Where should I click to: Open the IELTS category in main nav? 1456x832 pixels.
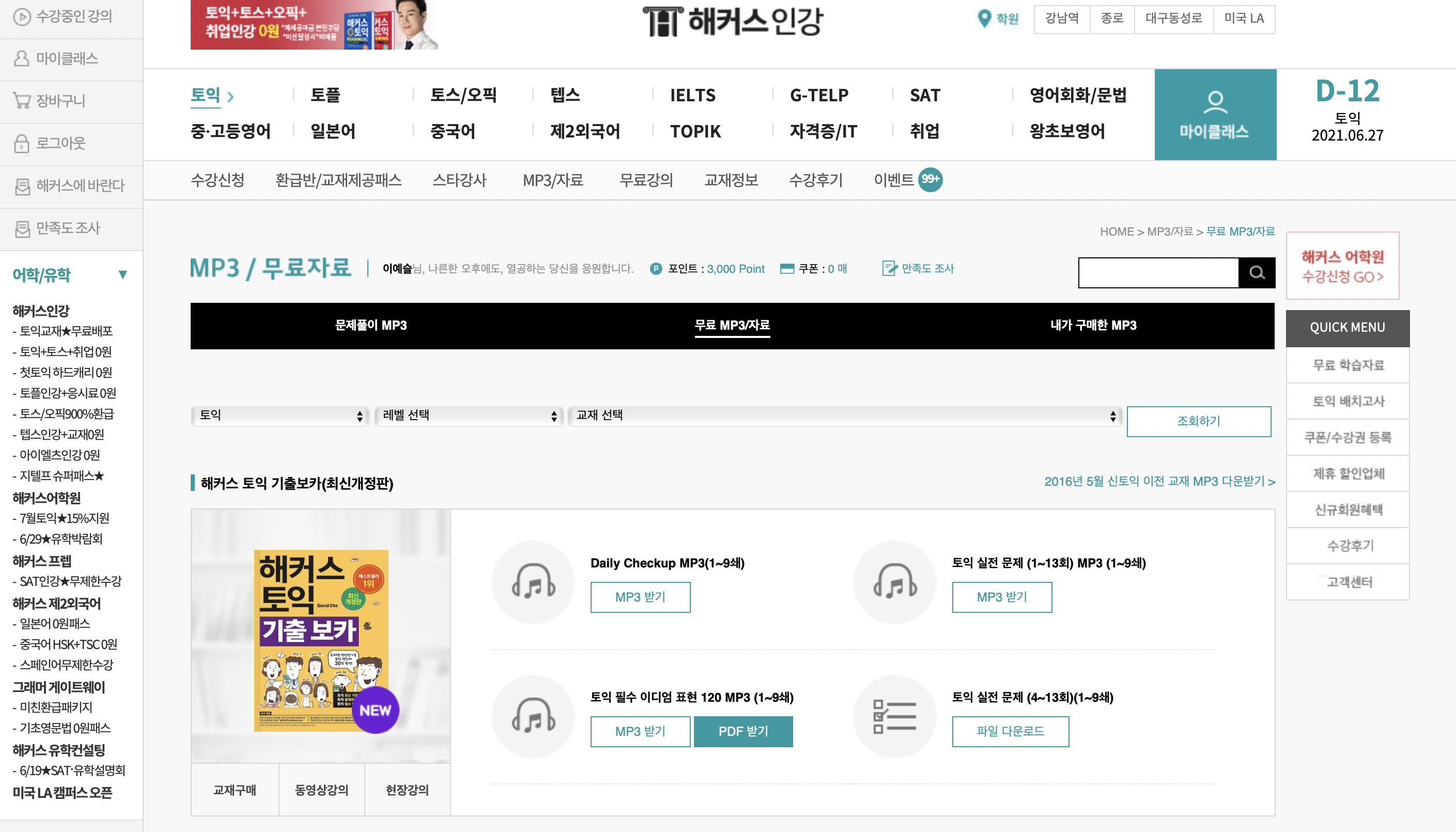(x=693, y=95)
